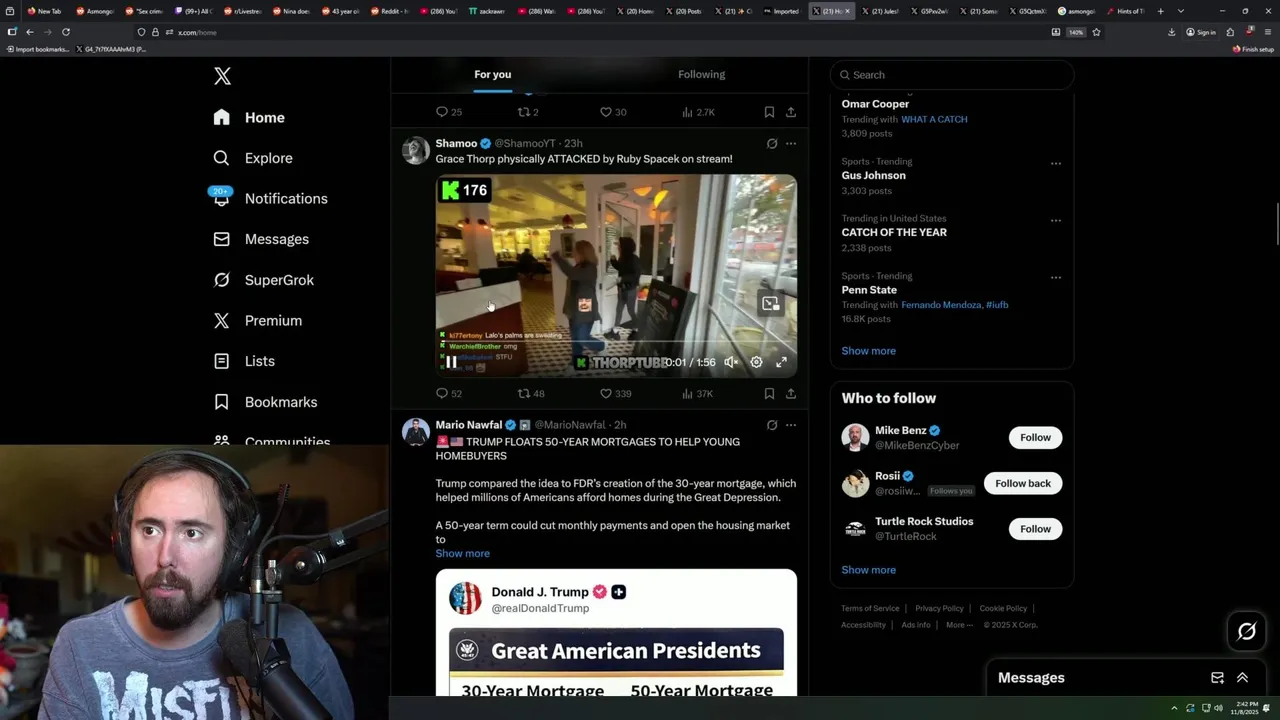
Task: Follow Mike Benz
Action: click(1035, 437)
